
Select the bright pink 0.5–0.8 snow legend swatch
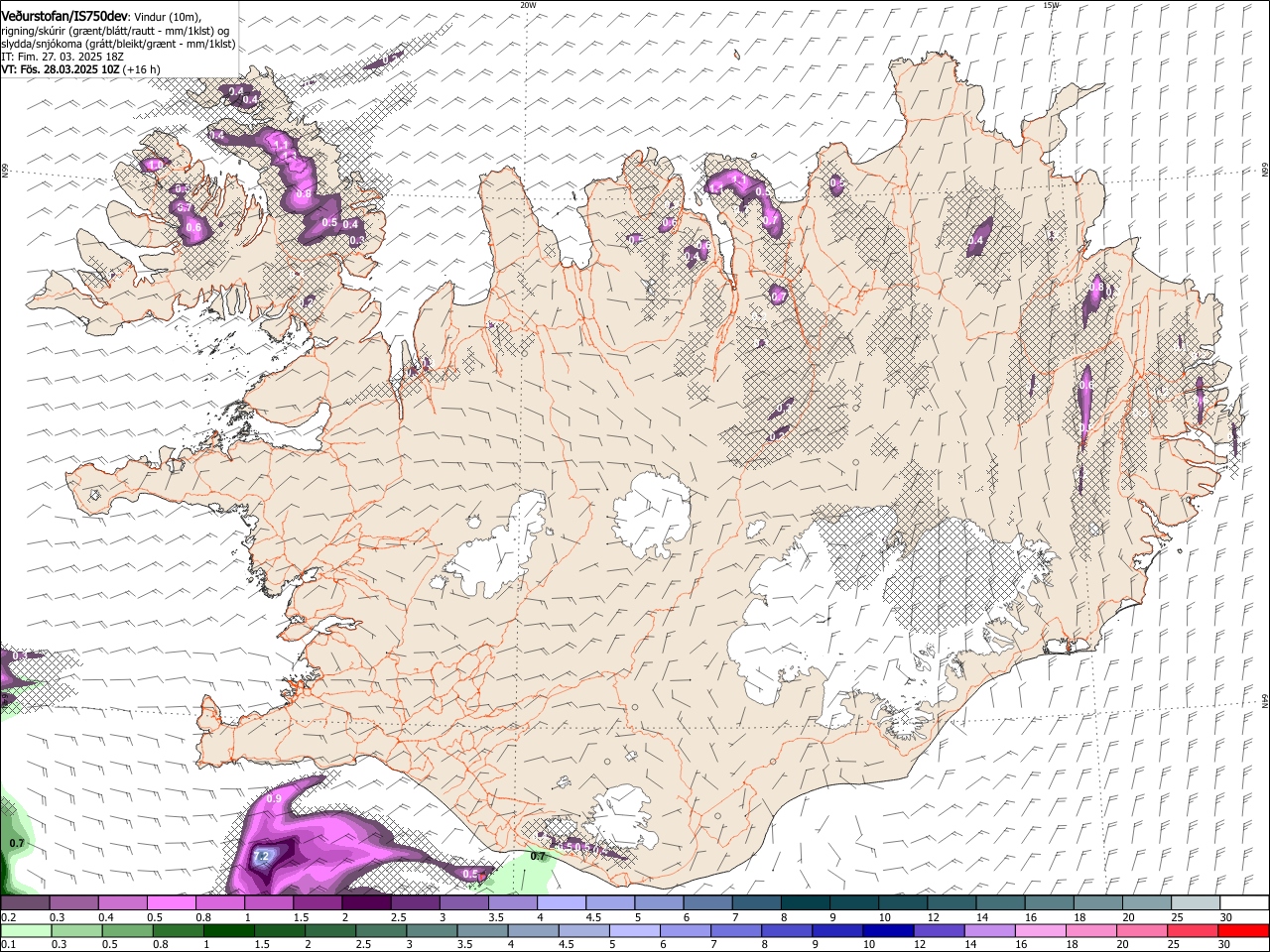click(172, 903)
